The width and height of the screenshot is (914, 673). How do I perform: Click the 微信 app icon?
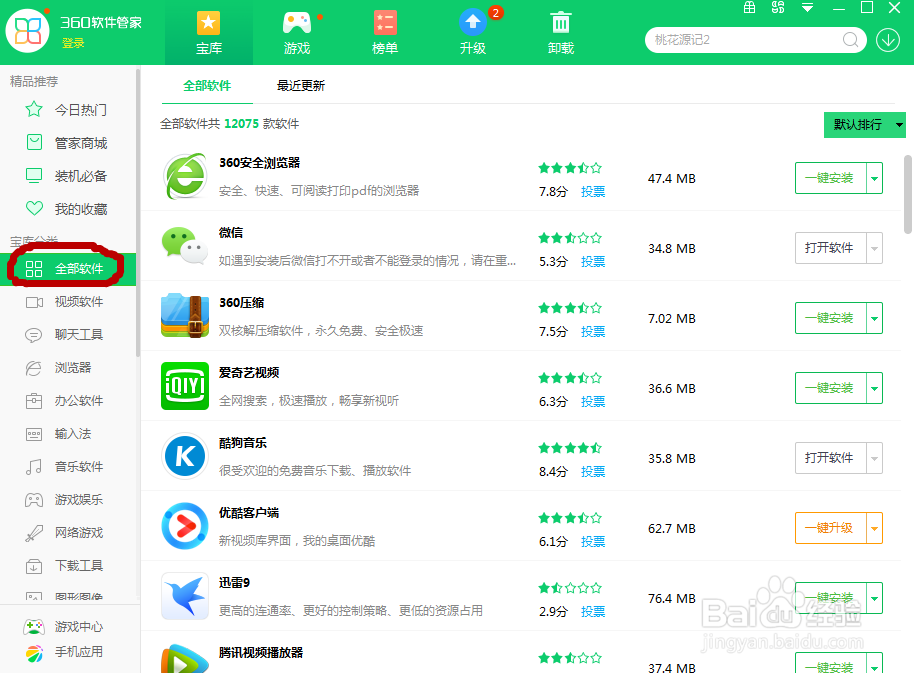coord(185,246)
